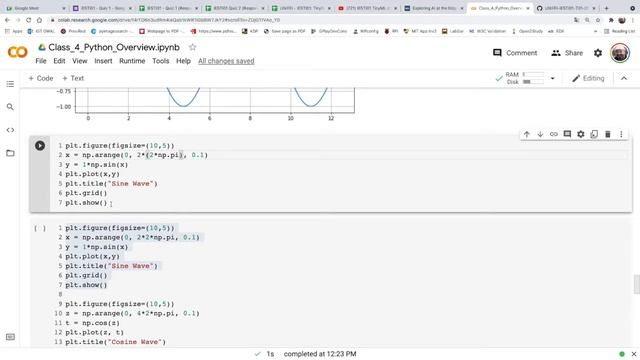Viewport: 640px width, 360px height.
Task: Add a comment to the cell
Action: (567, 134)
